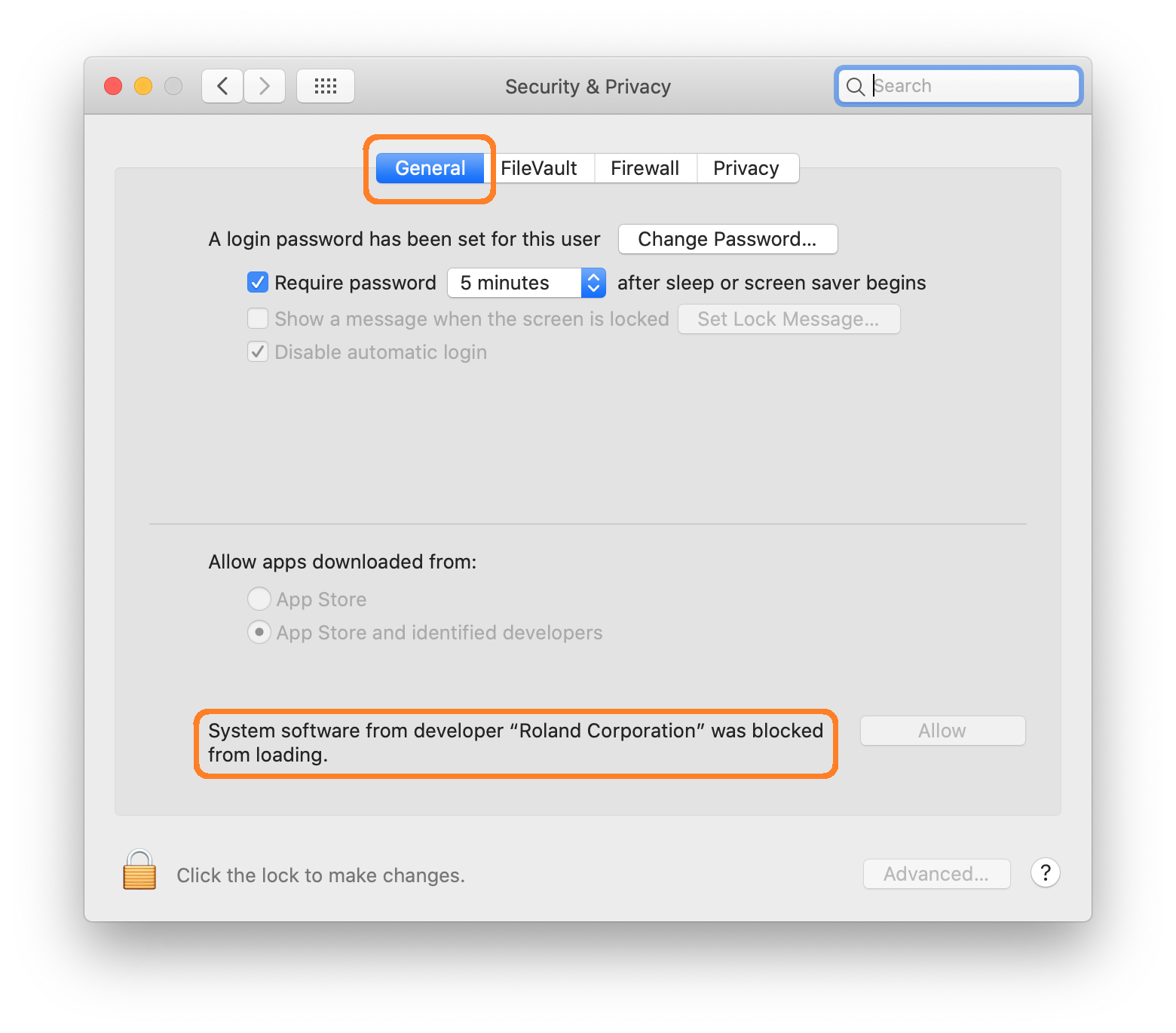Go back with the left chevron button

point(222,86)
